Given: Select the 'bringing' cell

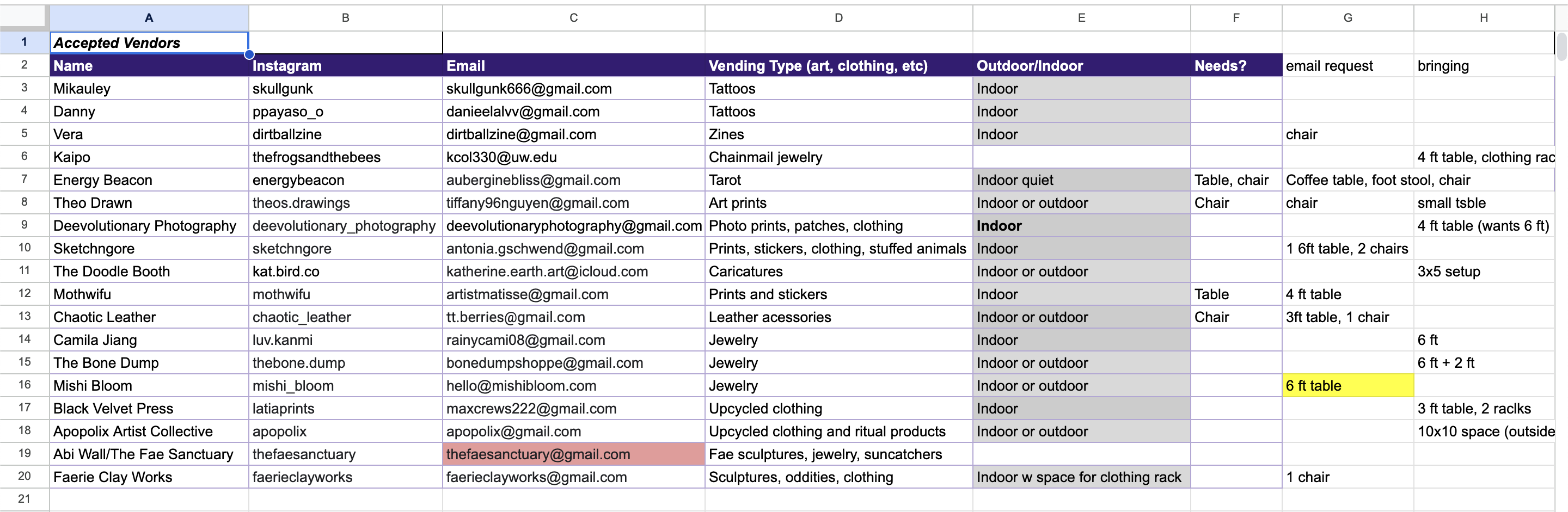Looking at the screenshot, I should 1484,65.
